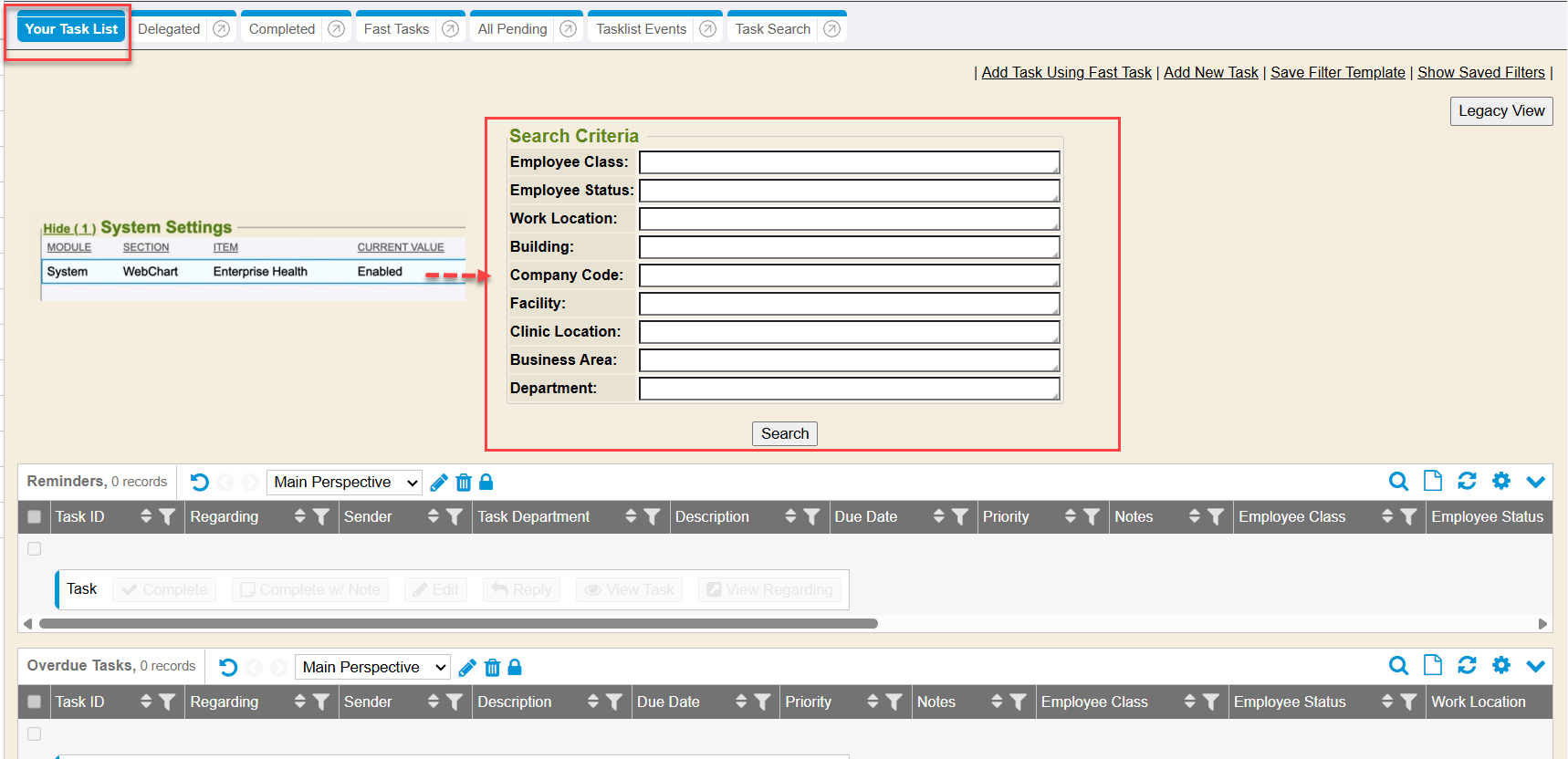The image size is (1568, 759).
Task: Filter the Due Date column in Reminders
Action: [960, 517]
